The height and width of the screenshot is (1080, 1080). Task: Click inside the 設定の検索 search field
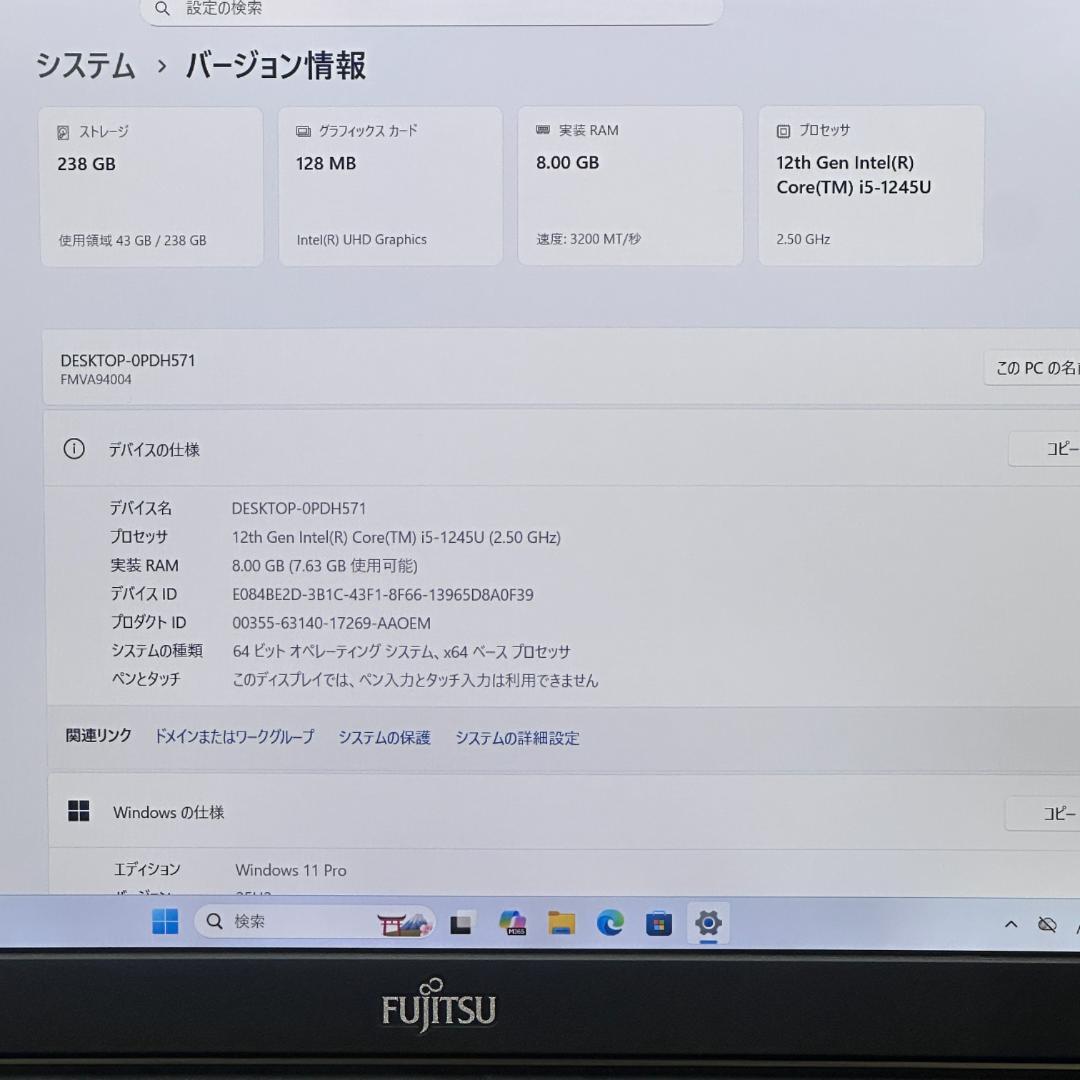[430, 10]
